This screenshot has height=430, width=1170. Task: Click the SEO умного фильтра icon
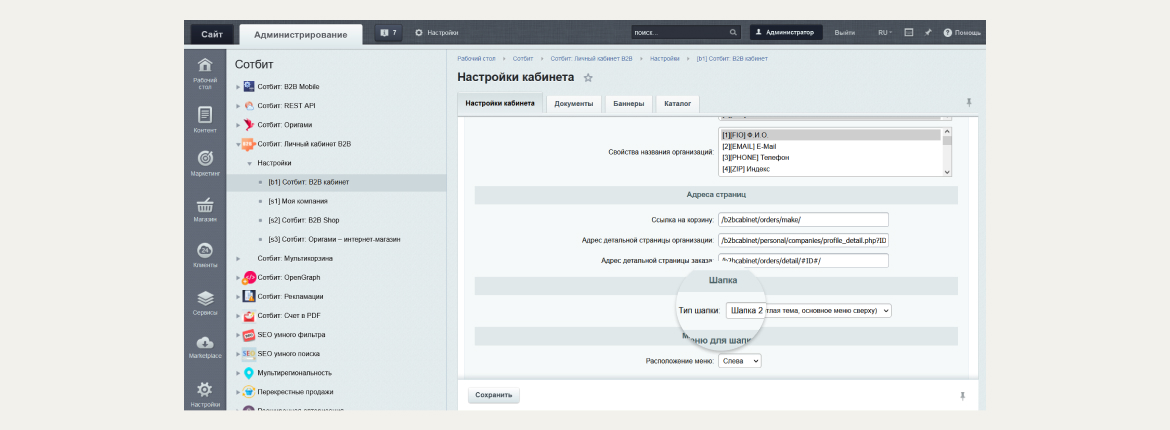(249, 334)
